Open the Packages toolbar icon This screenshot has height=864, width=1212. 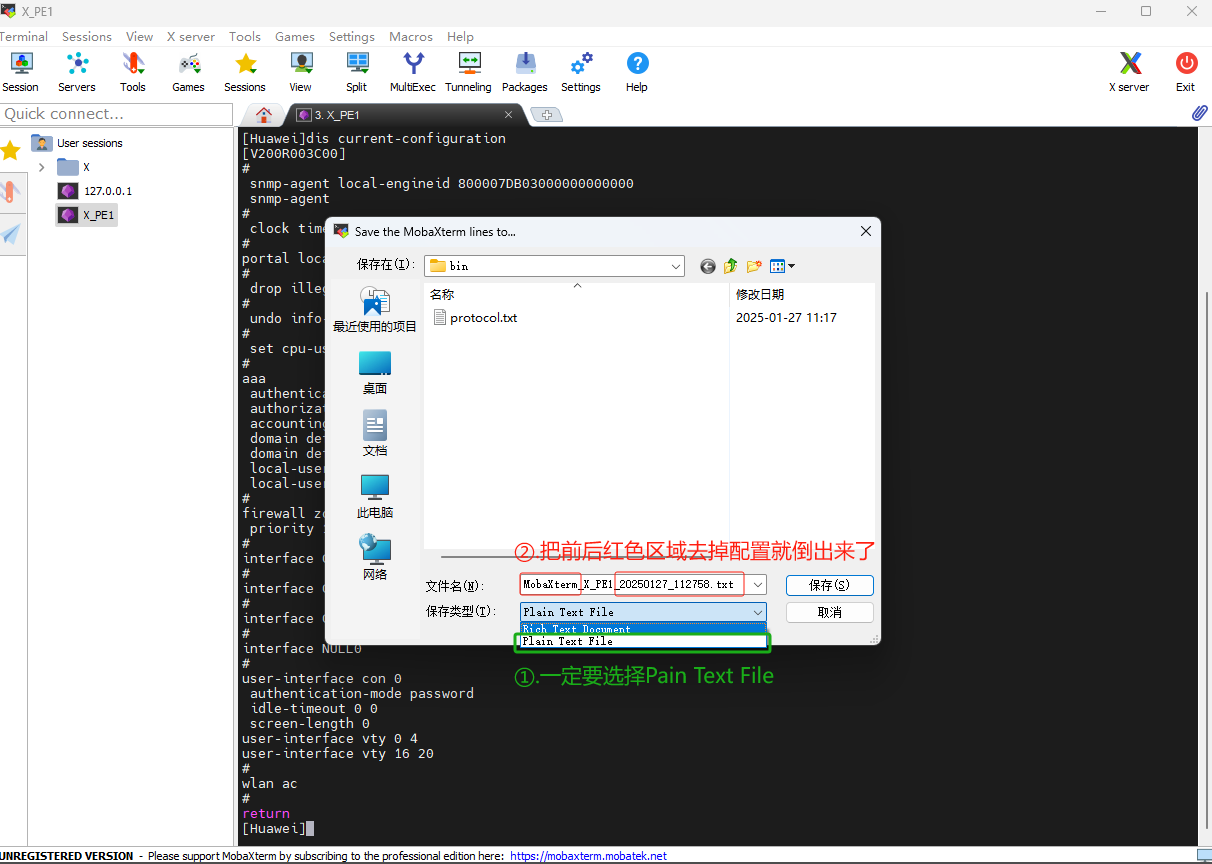coord(525,73)
